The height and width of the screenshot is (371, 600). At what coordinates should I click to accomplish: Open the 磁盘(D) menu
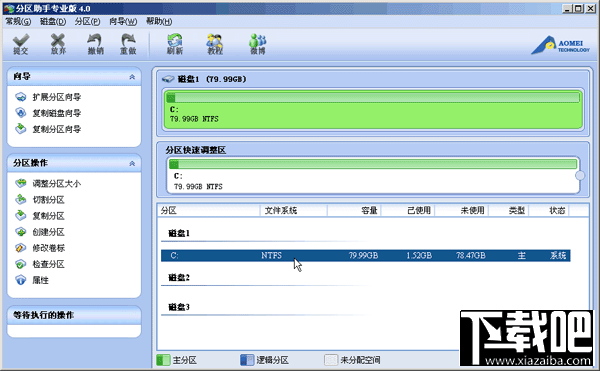click(53, 21)
